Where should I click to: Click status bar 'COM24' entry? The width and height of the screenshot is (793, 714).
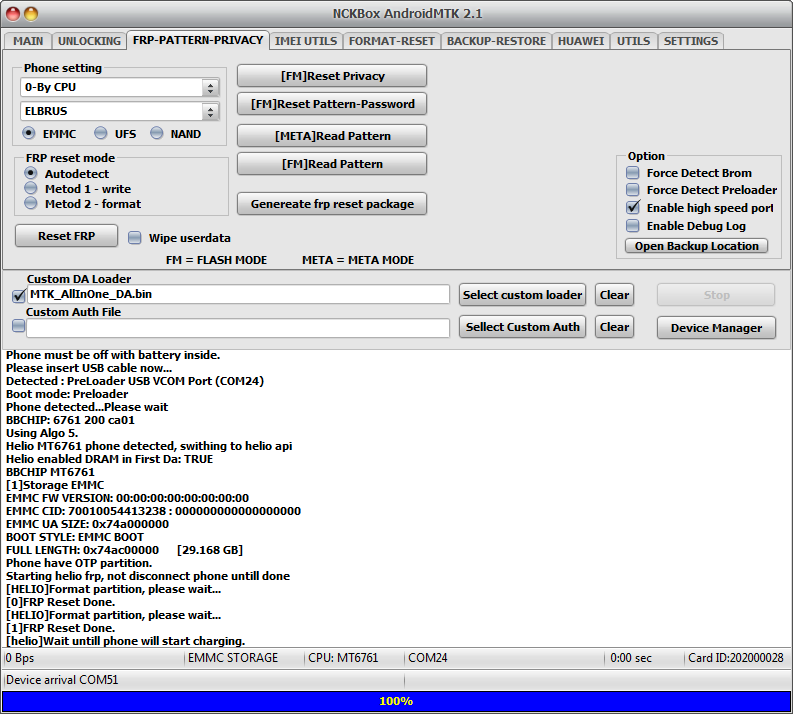[427, 658]
